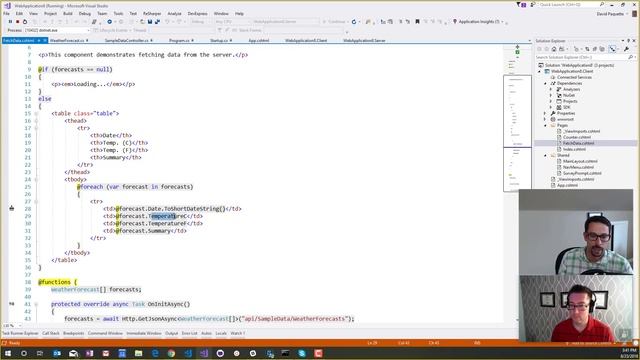Toggle pin on the FetchData.cshtml tab
640x360 pixels.
[x=39, y=41]
